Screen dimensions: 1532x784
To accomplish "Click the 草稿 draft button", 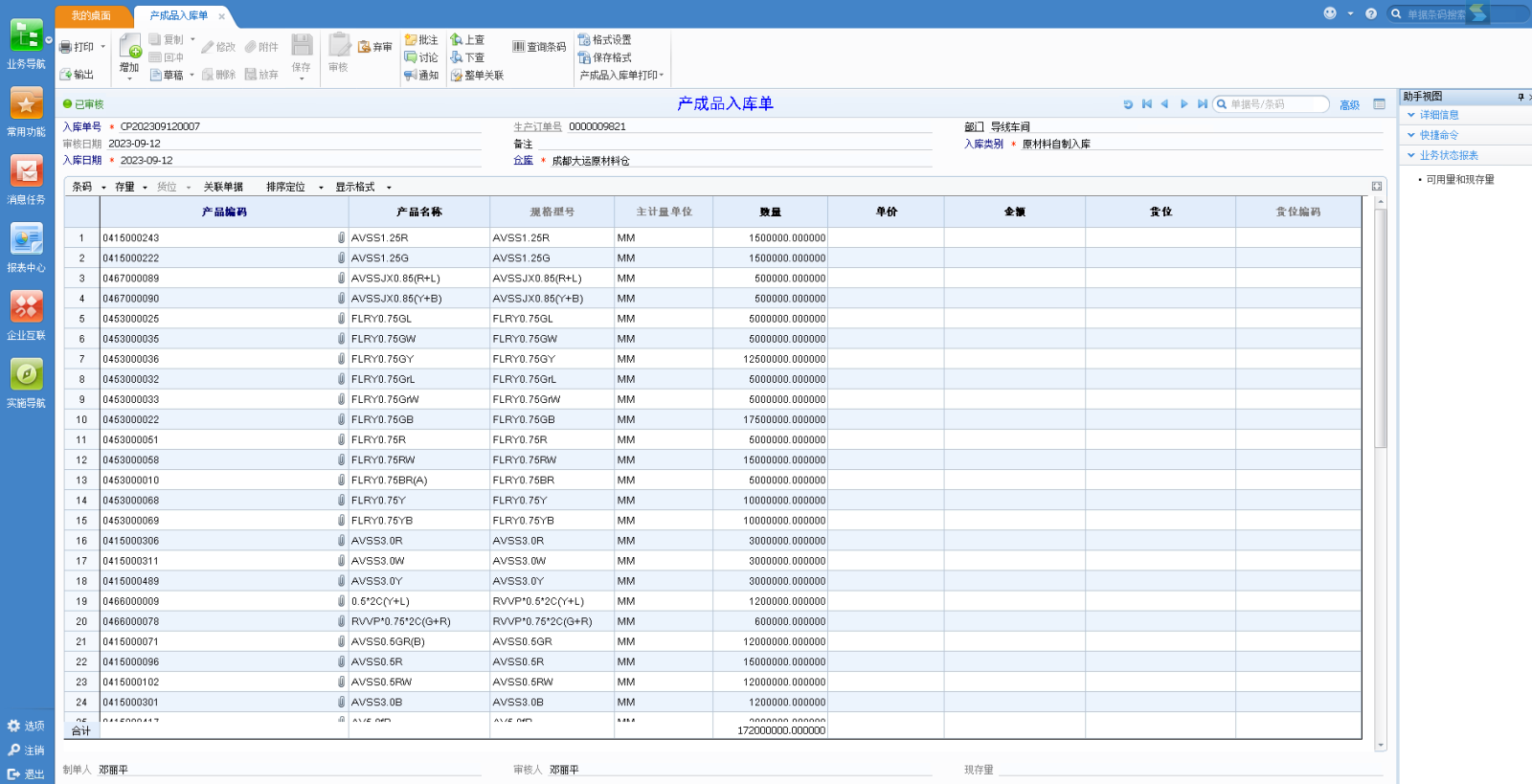I will (x=167, y=75).
